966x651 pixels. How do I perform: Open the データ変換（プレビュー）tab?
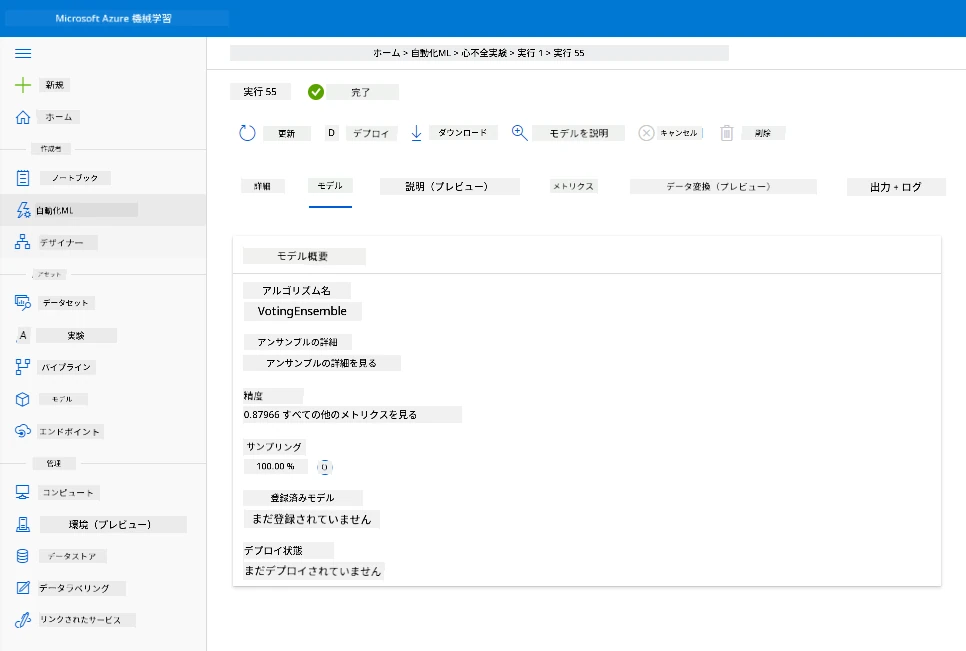pyautogui.click(x=723, y=187)
